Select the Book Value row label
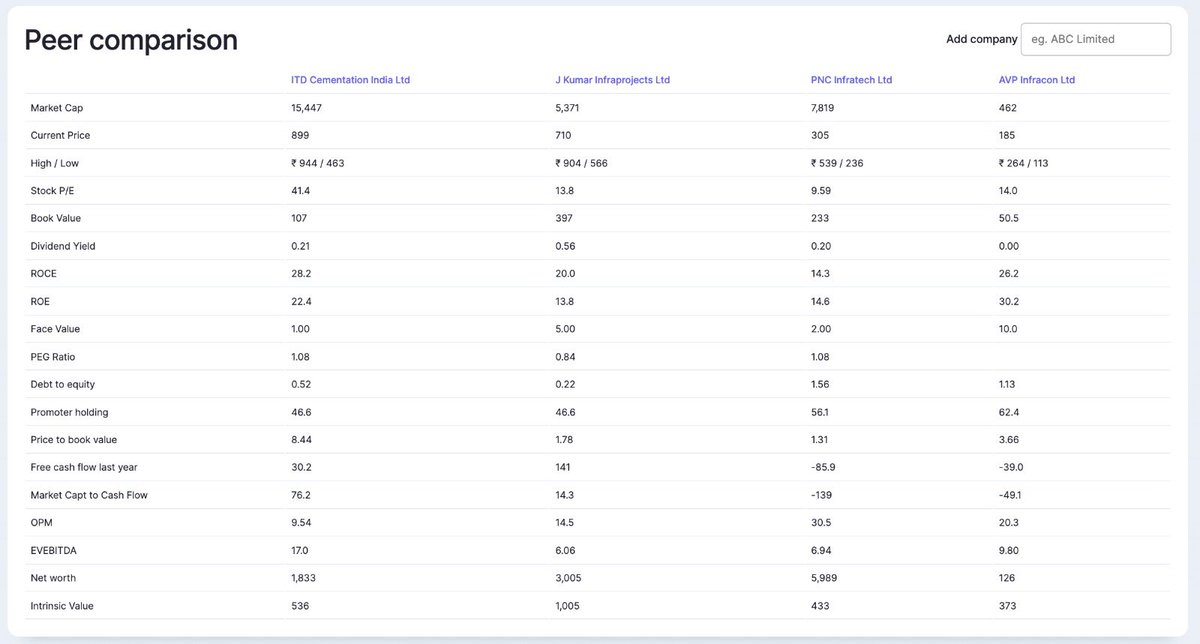This screenshot has height=644, width=1200. (55, 218)
